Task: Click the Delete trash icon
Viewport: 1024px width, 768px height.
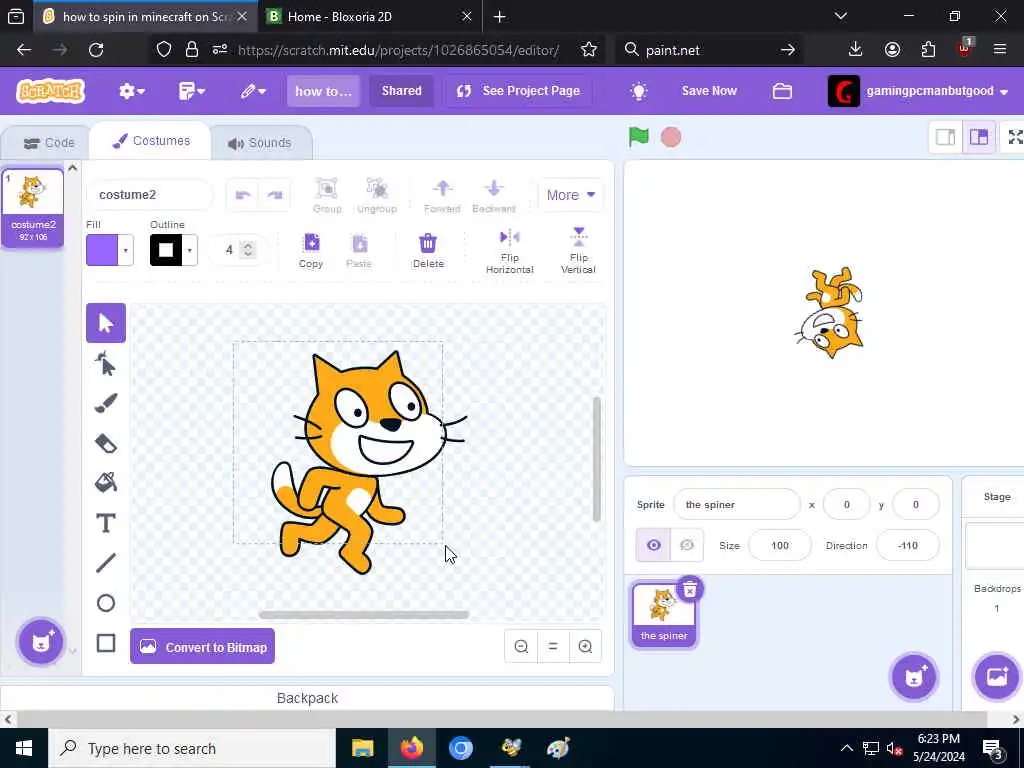Action: pyautogui.click(x=428, y=250)
